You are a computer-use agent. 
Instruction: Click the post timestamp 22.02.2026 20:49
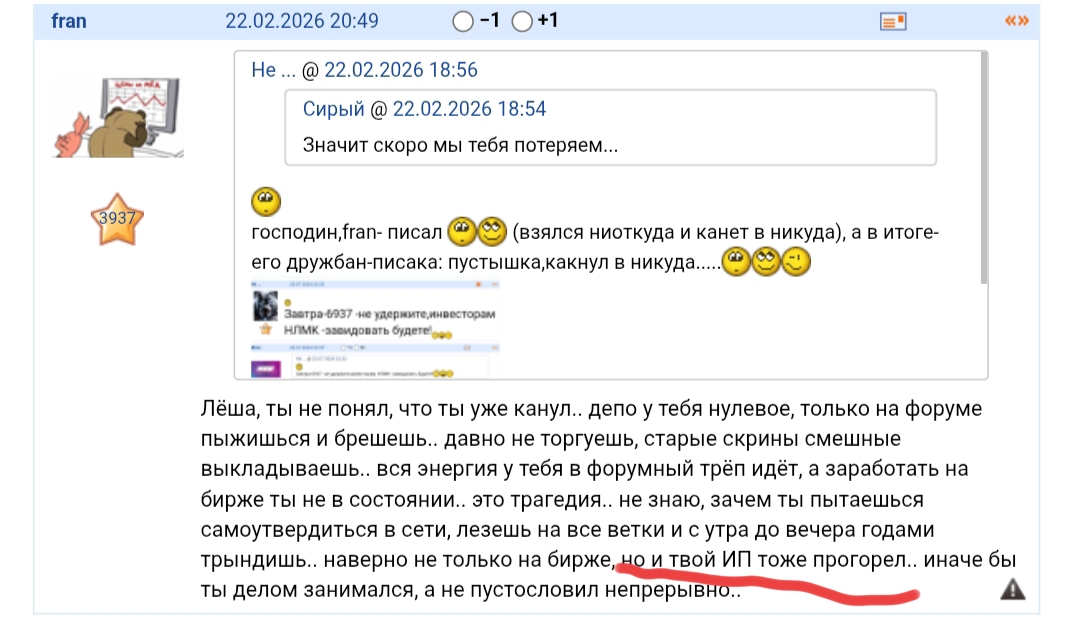[302, 21]
